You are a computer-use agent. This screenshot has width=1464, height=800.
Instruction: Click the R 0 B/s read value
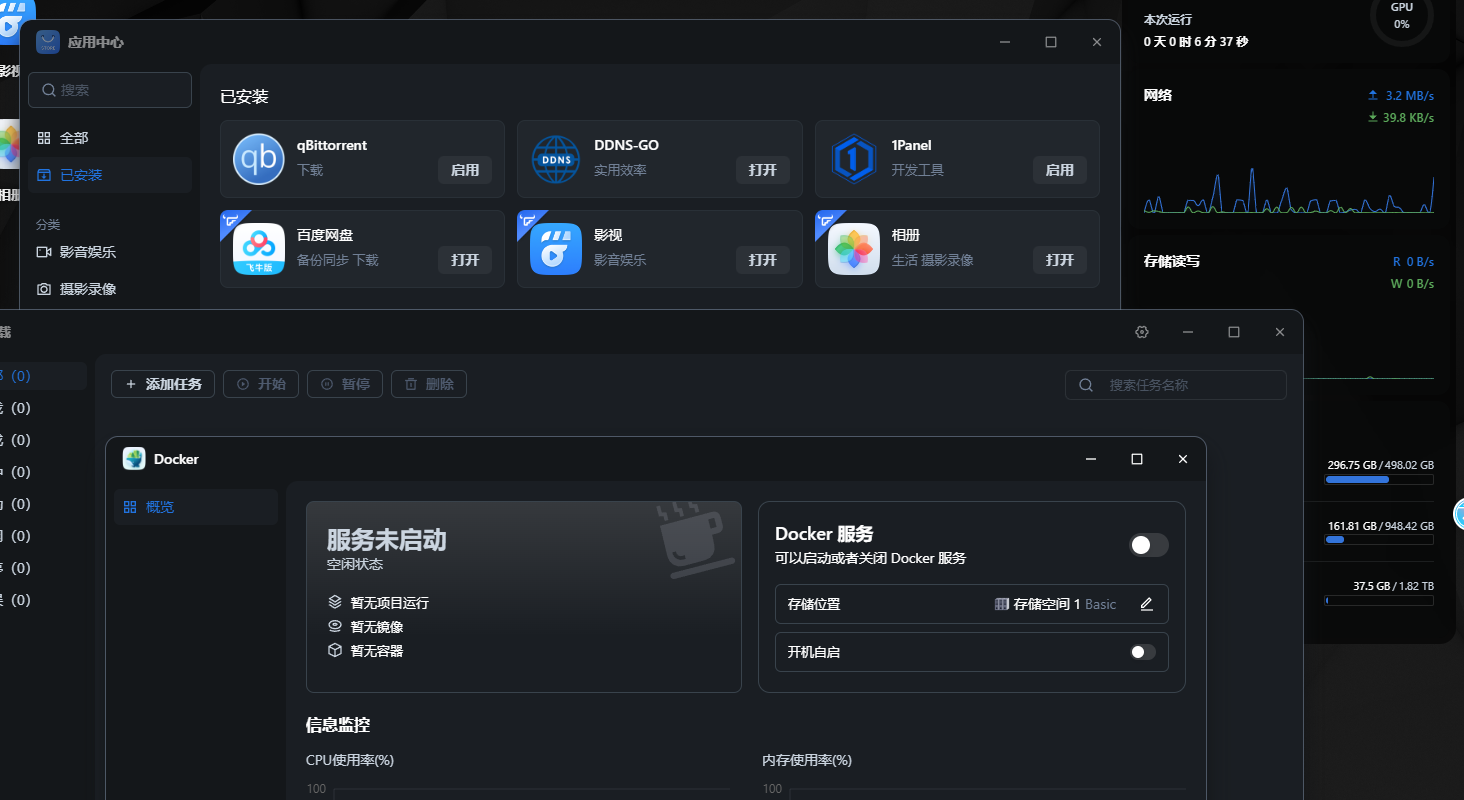[1414, 262]
